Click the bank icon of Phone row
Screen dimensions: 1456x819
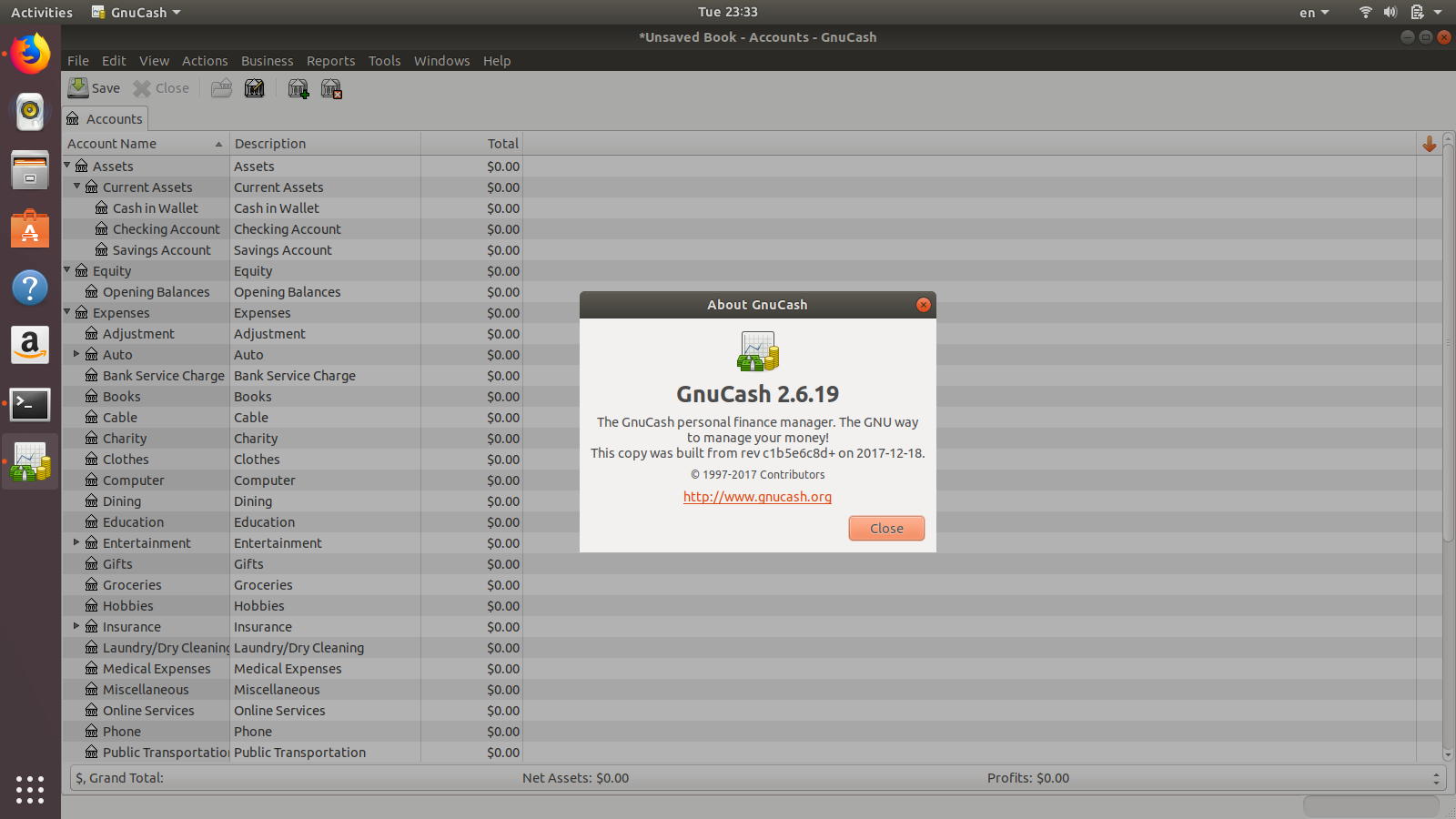[x=92, y=731]
